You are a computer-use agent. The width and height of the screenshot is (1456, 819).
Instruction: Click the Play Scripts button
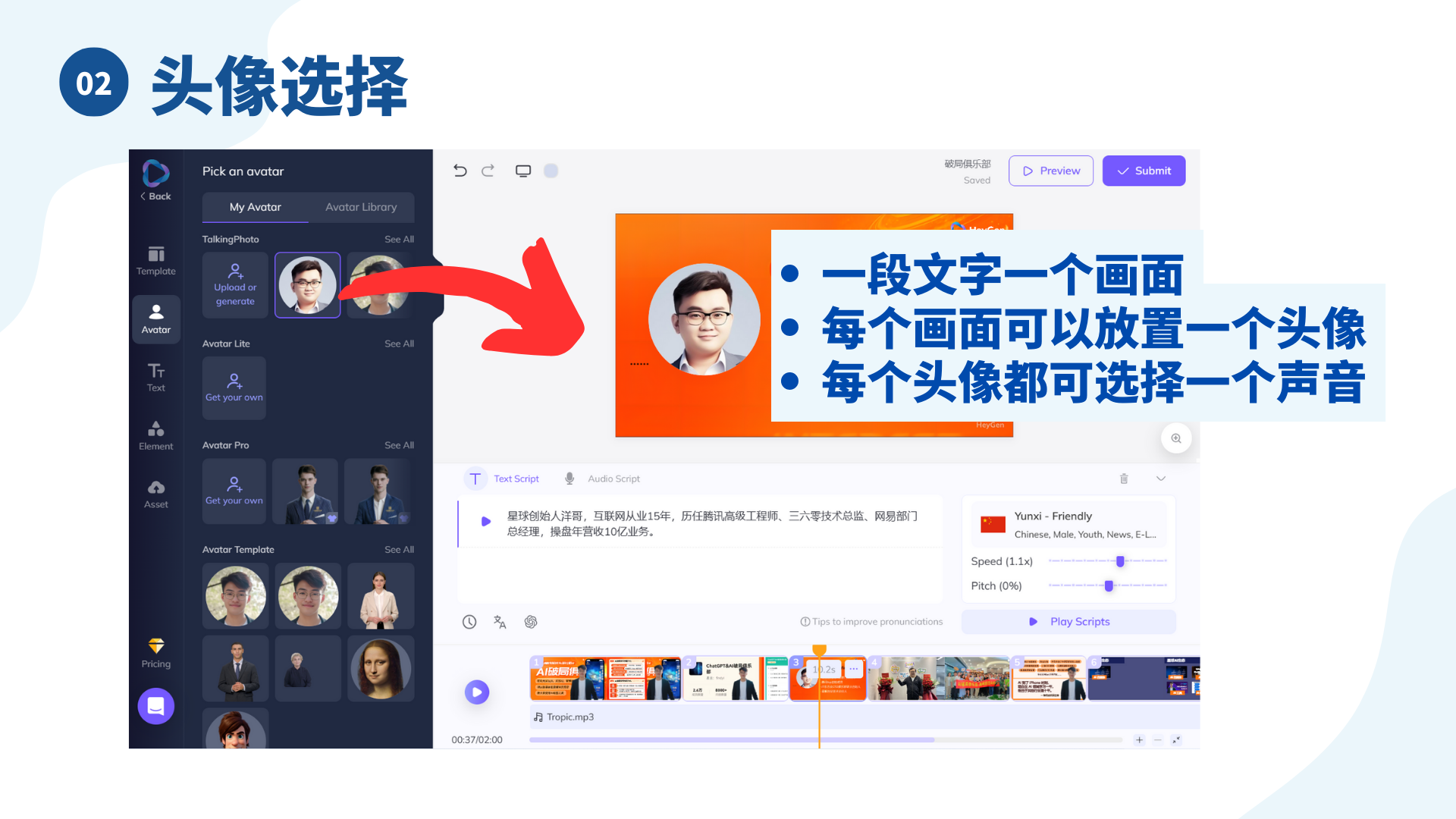[x=1068, y=622]
